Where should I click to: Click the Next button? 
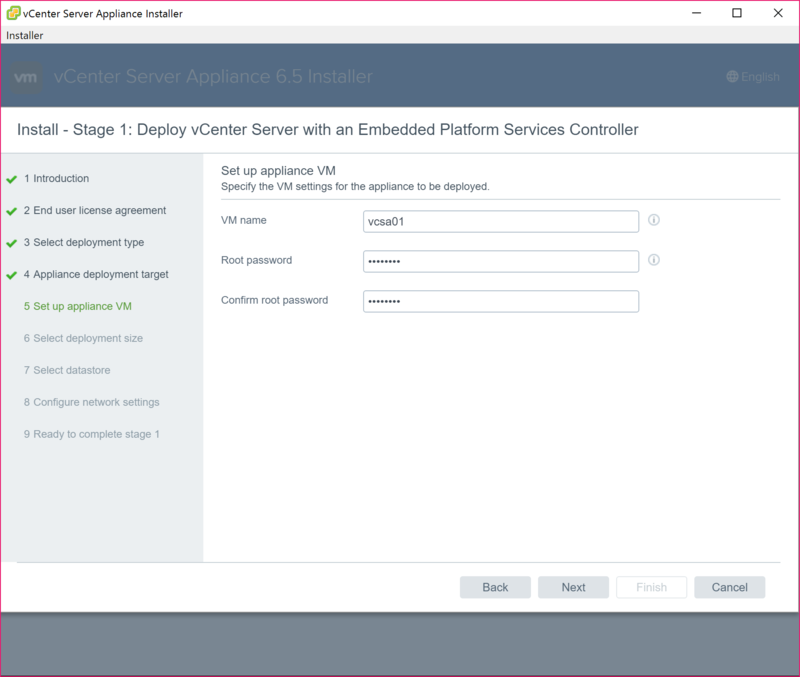(573, 587)
